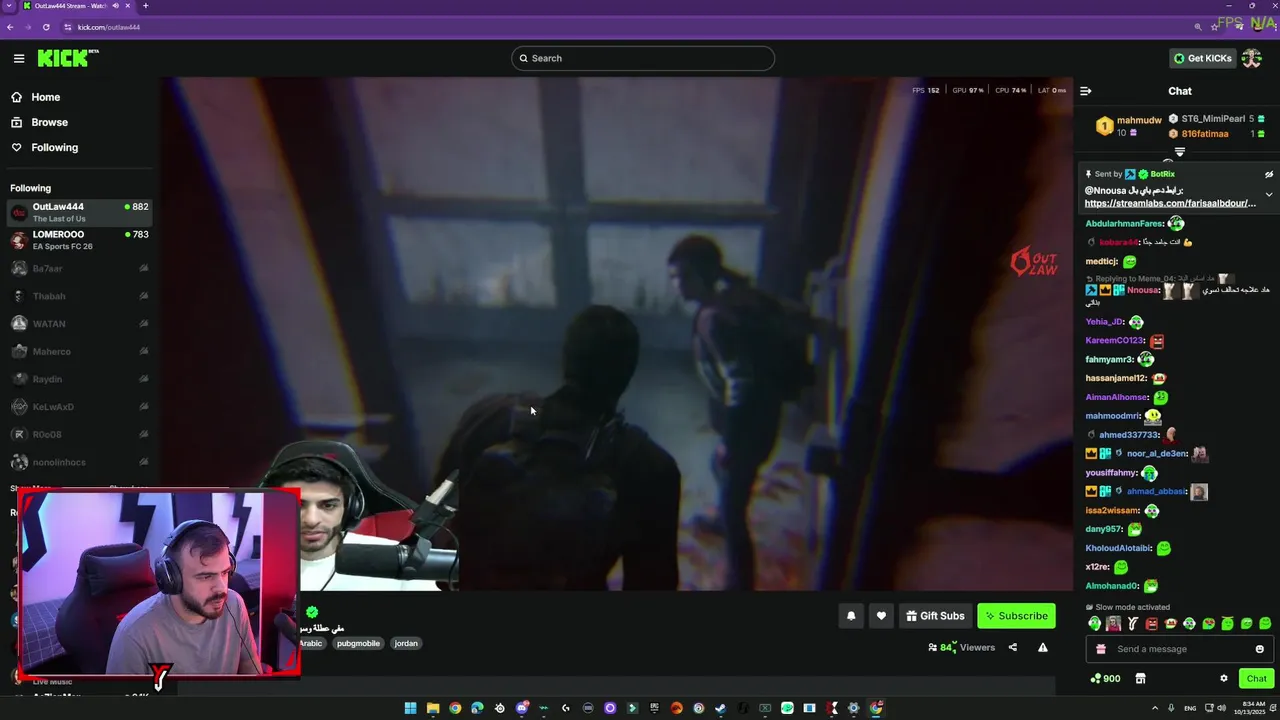Screen dimensions: 1280x720
Task: Open Thabah offline channel
Action: (x=79, y=296)
